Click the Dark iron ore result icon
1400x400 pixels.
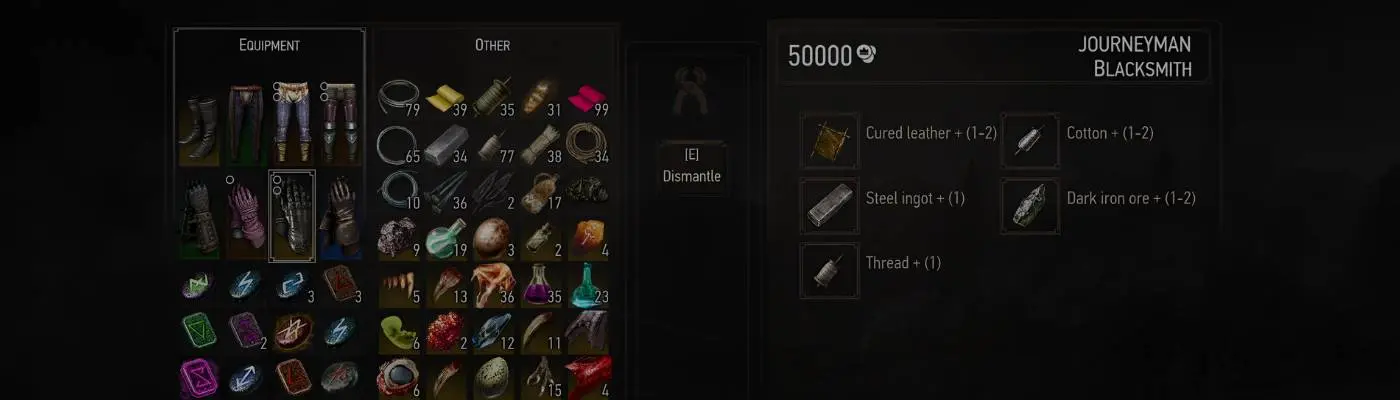[x=1030, y=206]
